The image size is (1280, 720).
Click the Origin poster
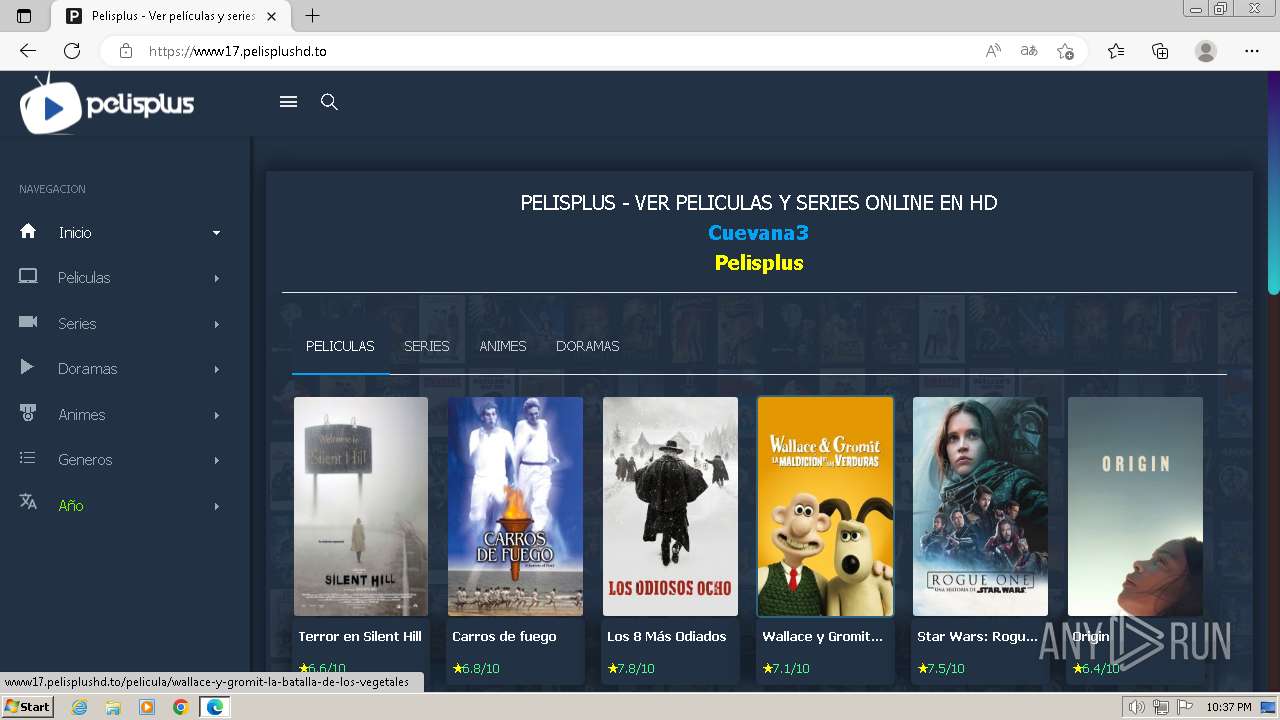coord(1135,506)
